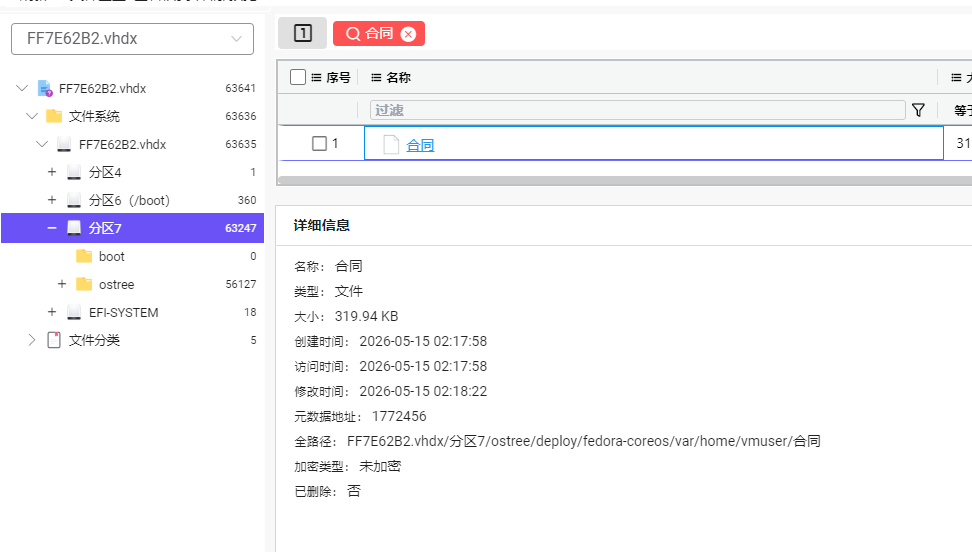The width and height of the screenshot is (972, 552).
Task: Click the ostree folder icon
Action: click(84, 284)
